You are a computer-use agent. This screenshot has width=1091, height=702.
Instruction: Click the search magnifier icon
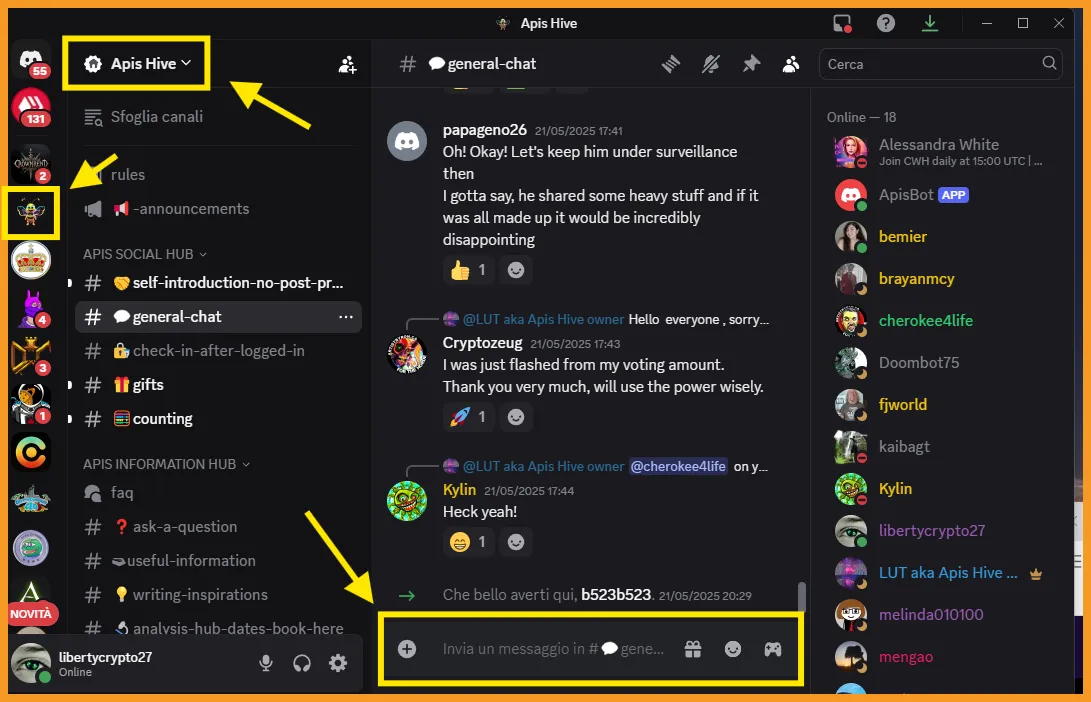coord(1049,63)
